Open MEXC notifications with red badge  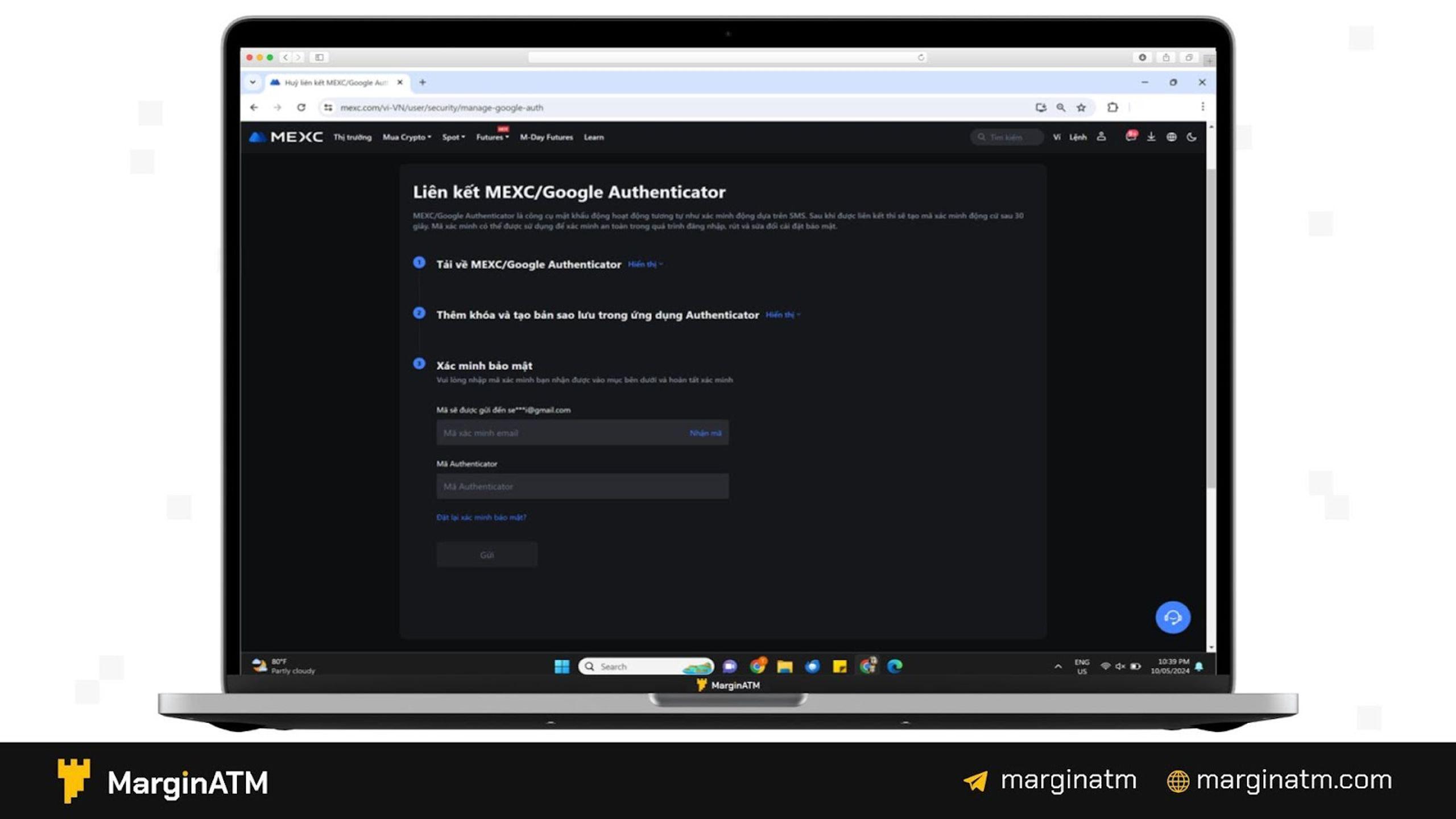1131,136
